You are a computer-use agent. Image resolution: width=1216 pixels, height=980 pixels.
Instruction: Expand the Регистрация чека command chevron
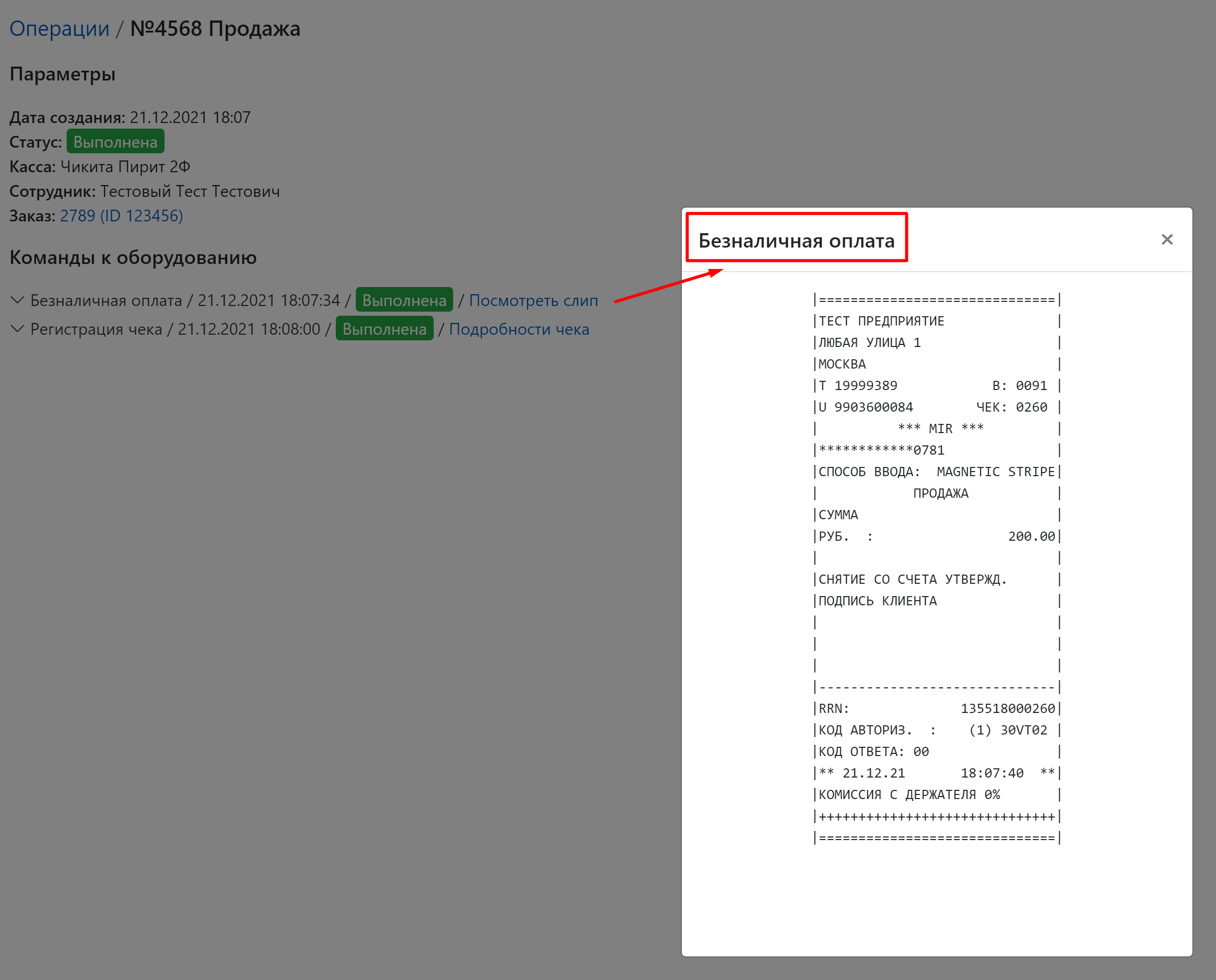pyautogui.click(x=17, y=329)
